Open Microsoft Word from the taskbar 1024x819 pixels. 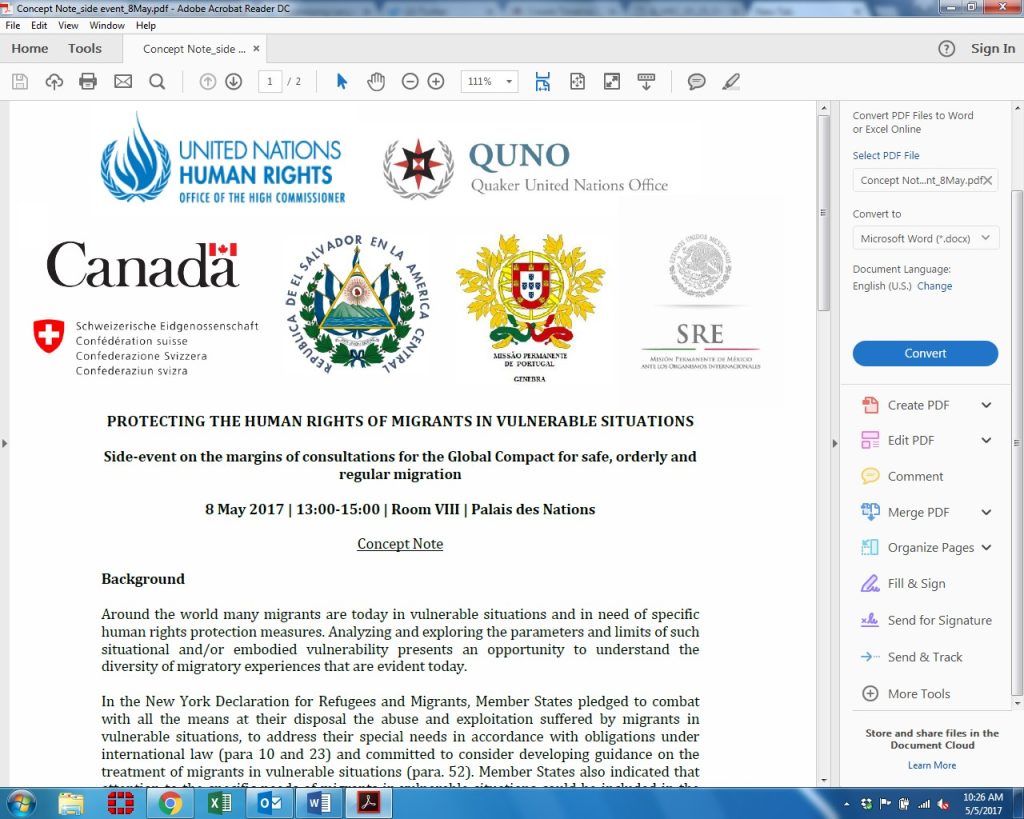point(318,802)
